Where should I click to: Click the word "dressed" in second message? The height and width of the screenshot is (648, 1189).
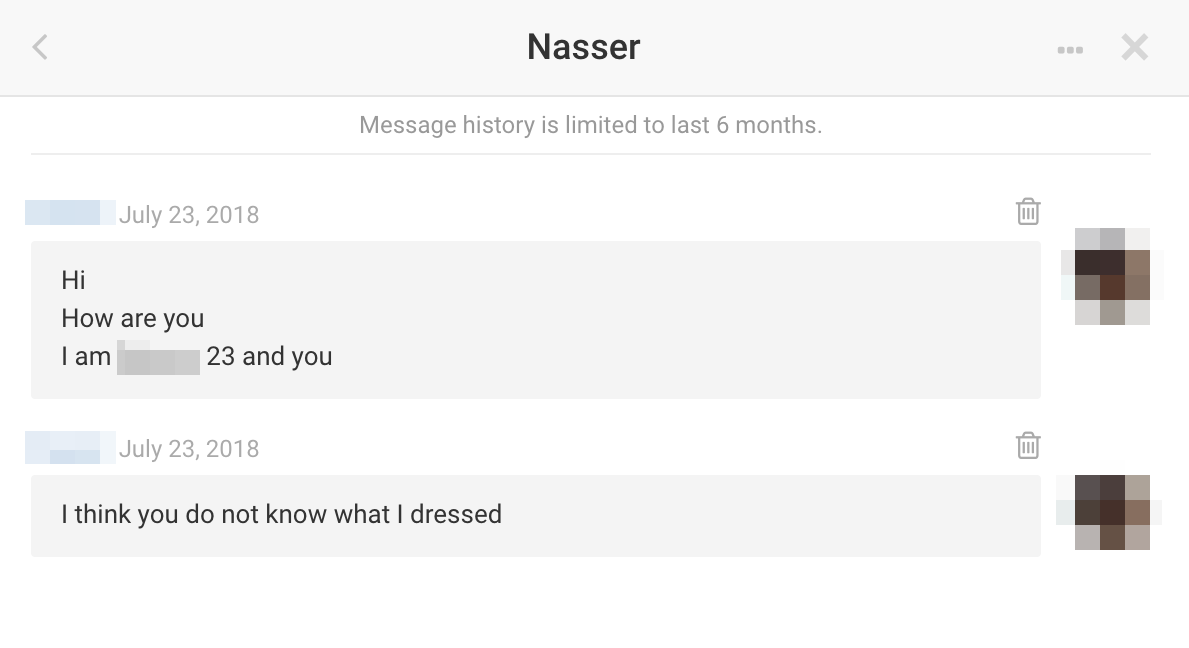pos(456,515)
